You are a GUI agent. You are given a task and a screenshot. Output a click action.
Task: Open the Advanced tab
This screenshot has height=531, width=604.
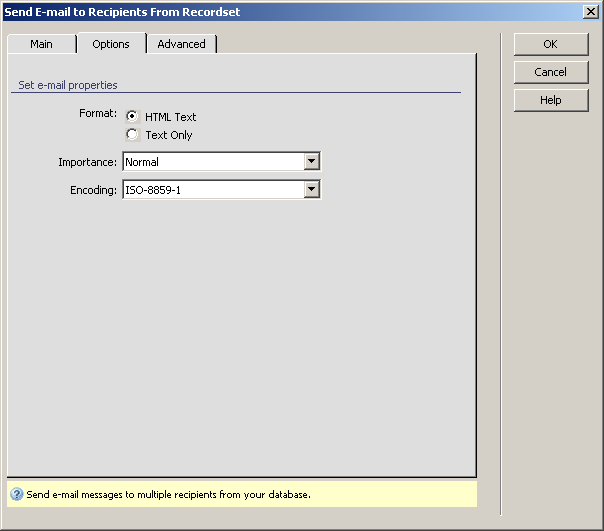181,44
